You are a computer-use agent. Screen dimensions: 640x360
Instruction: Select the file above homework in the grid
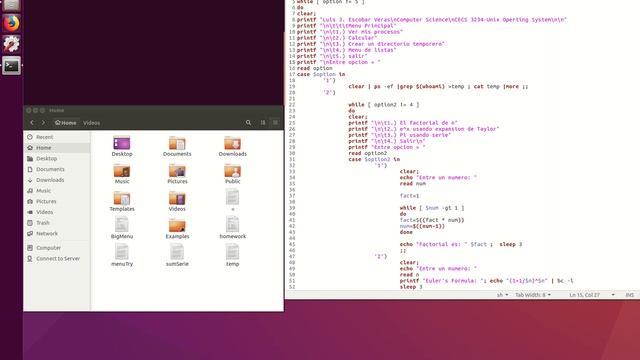(233, 200)
